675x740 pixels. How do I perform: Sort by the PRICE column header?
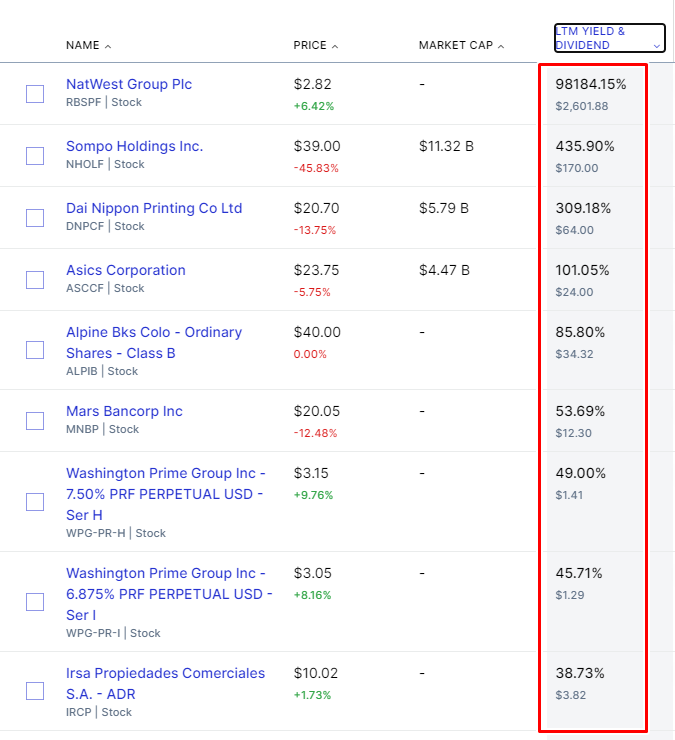pyautogui.click(x=315, y=45)
